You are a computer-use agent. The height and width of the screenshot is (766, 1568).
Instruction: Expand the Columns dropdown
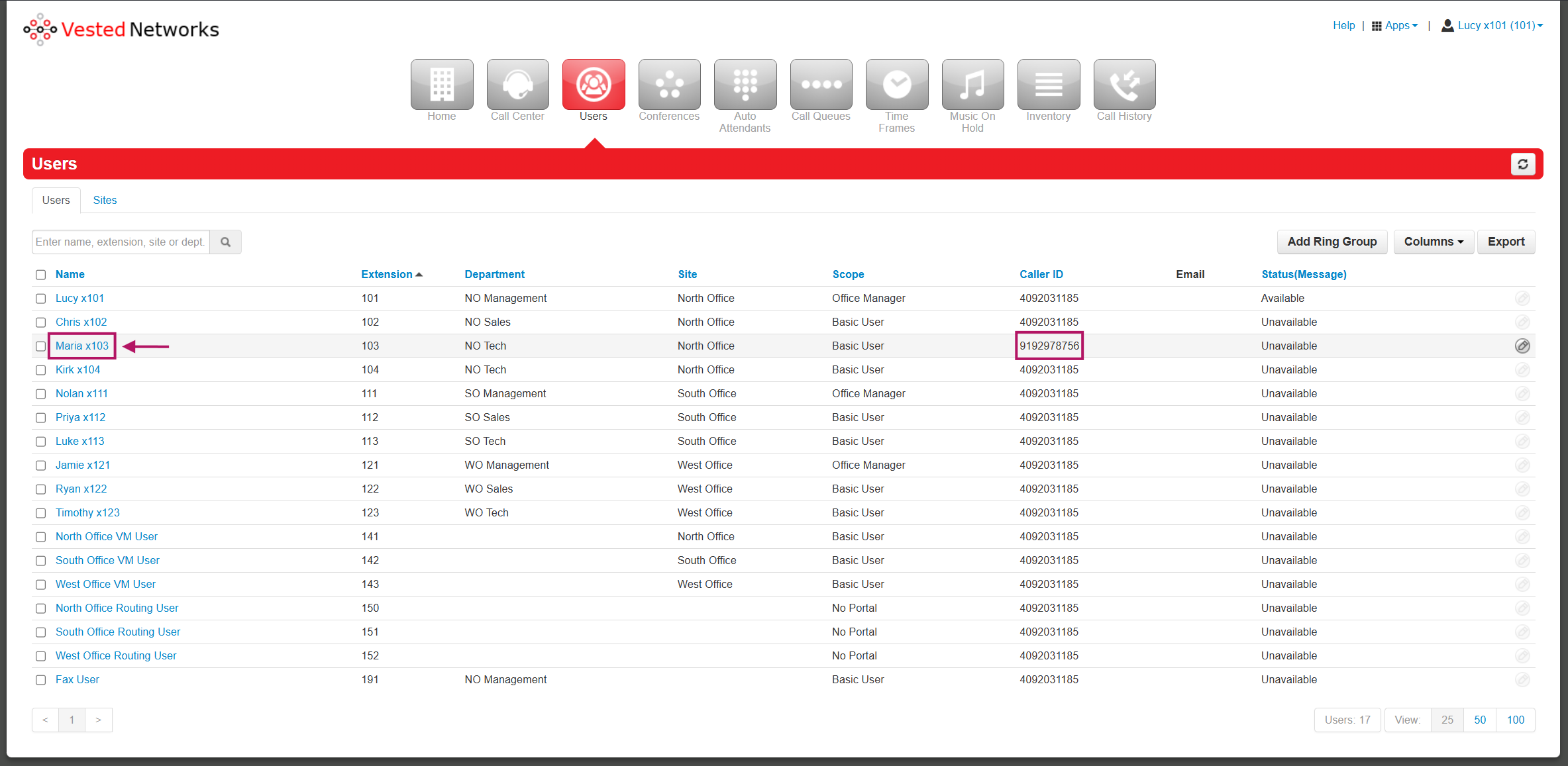[x=1434, y=242]
